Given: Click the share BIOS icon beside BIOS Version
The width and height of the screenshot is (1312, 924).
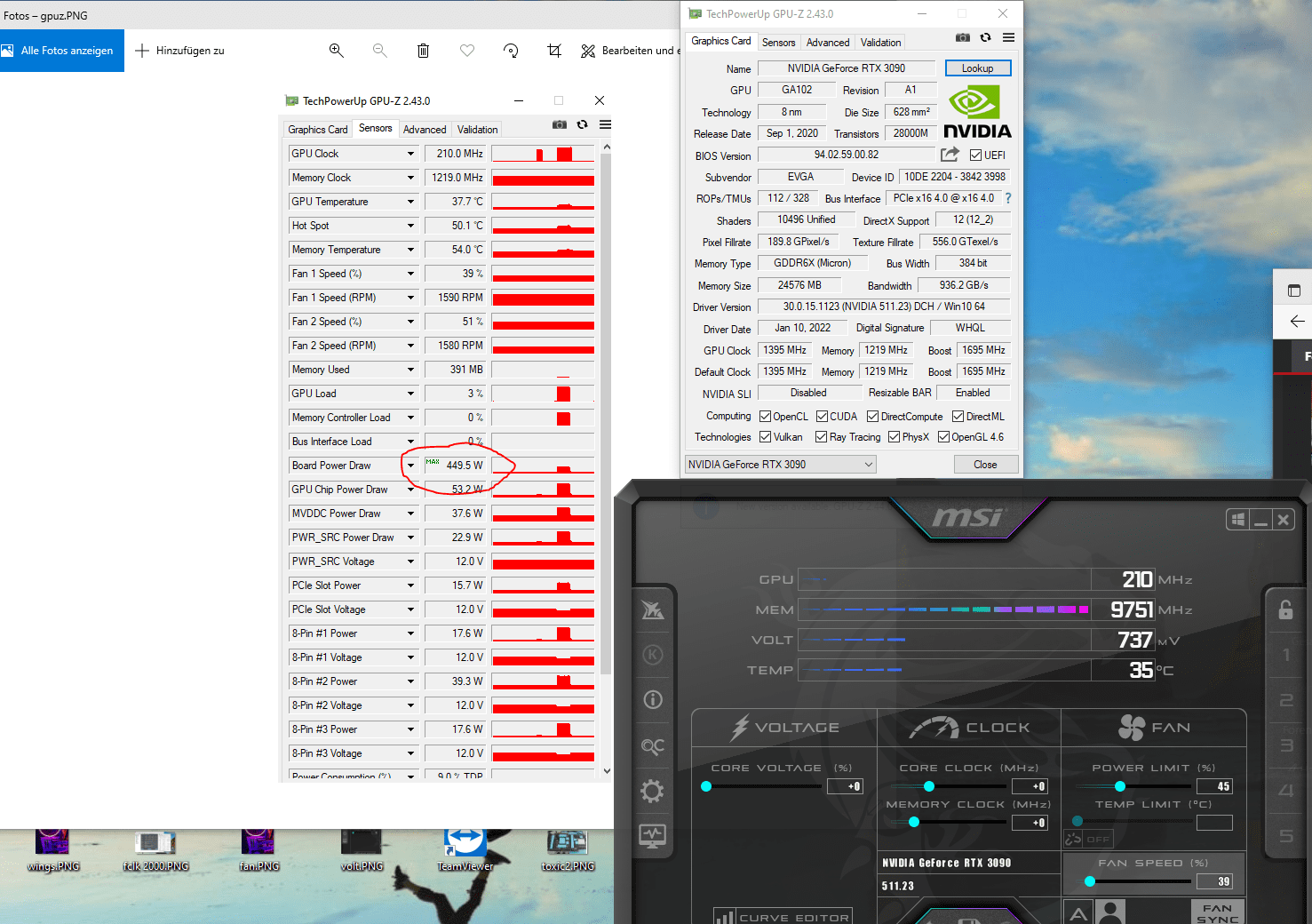Looking at the screenshot, I should click(950, 155).
